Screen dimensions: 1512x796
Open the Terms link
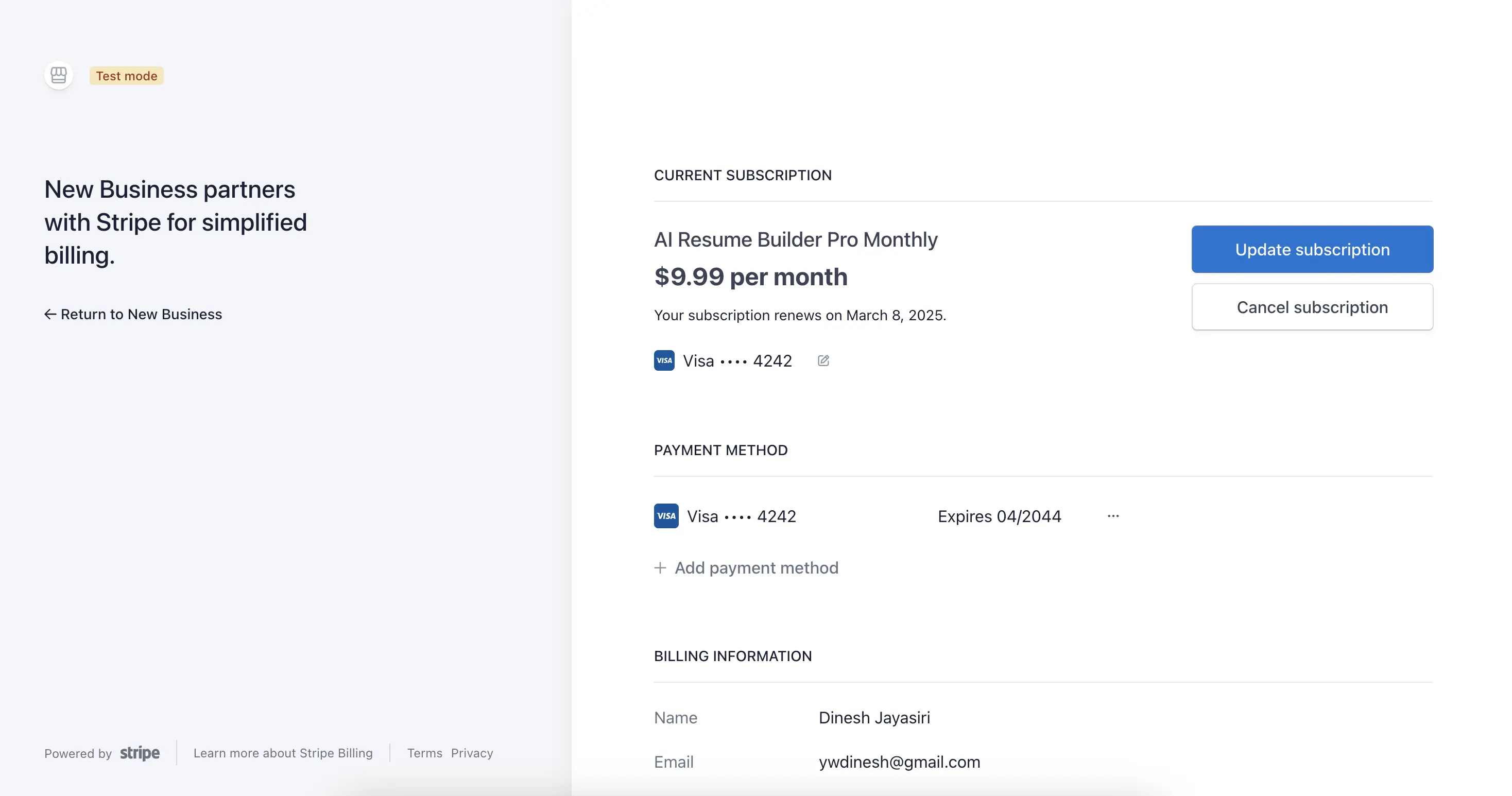pyautogui.click(x=425, y=753)
